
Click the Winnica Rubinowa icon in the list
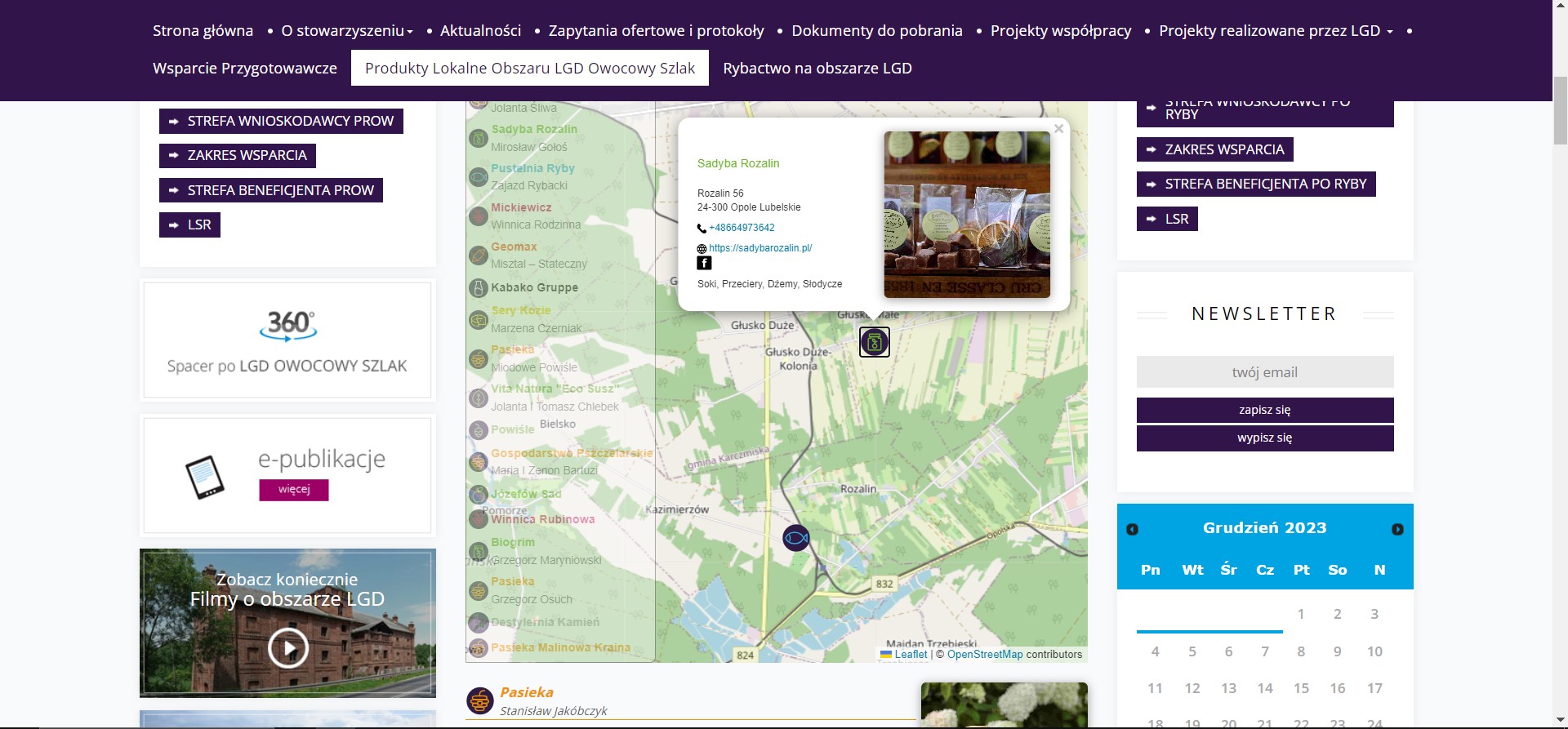click(479, 518)
